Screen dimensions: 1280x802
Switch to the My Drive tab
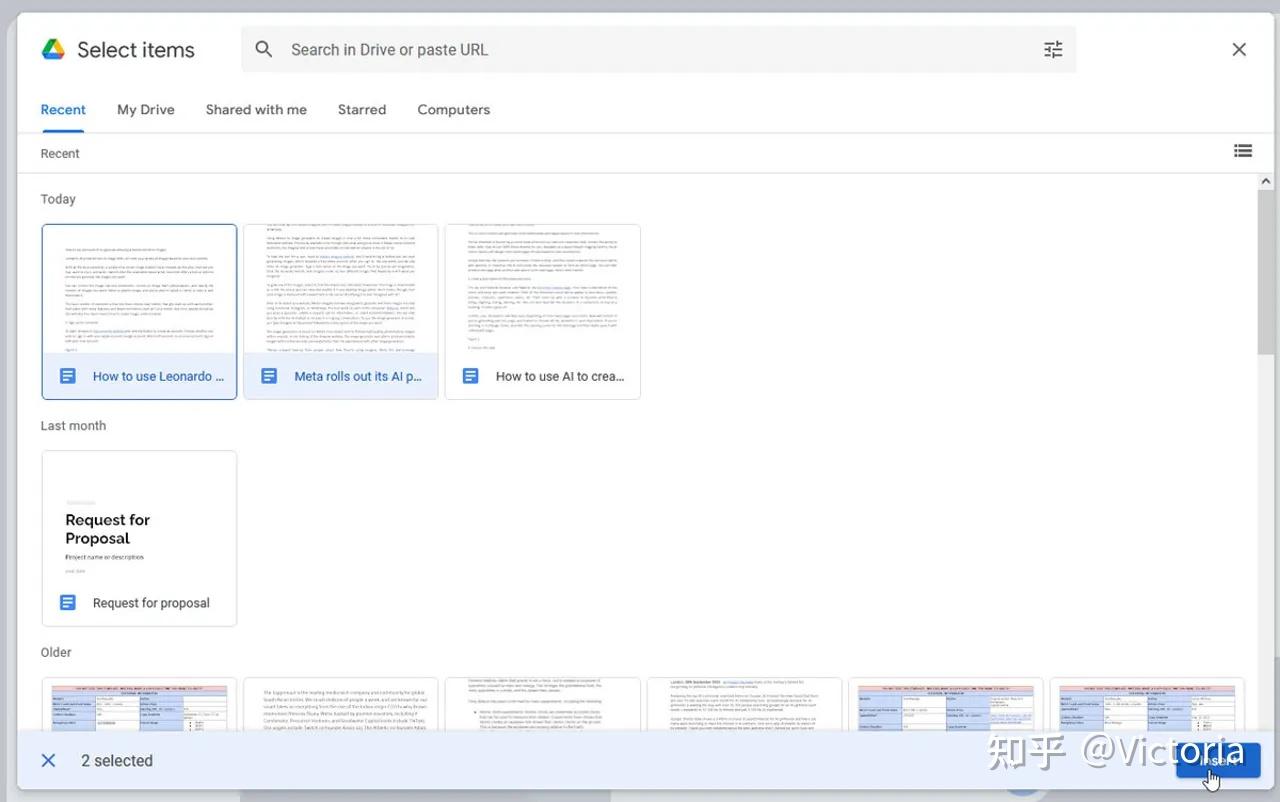coord(145,110)
